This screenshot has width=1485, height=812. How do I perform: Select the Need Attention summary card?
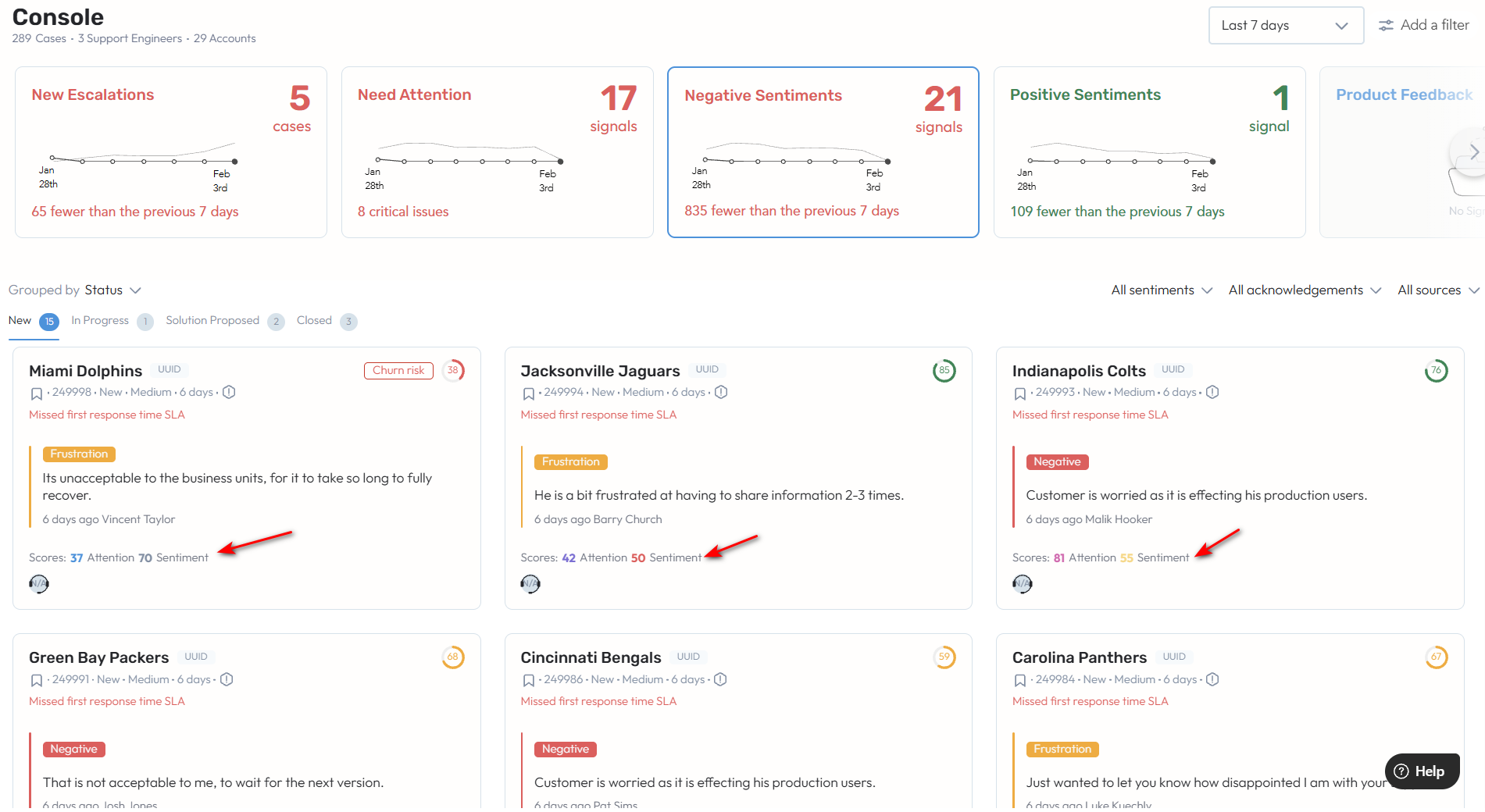(498, 152)
